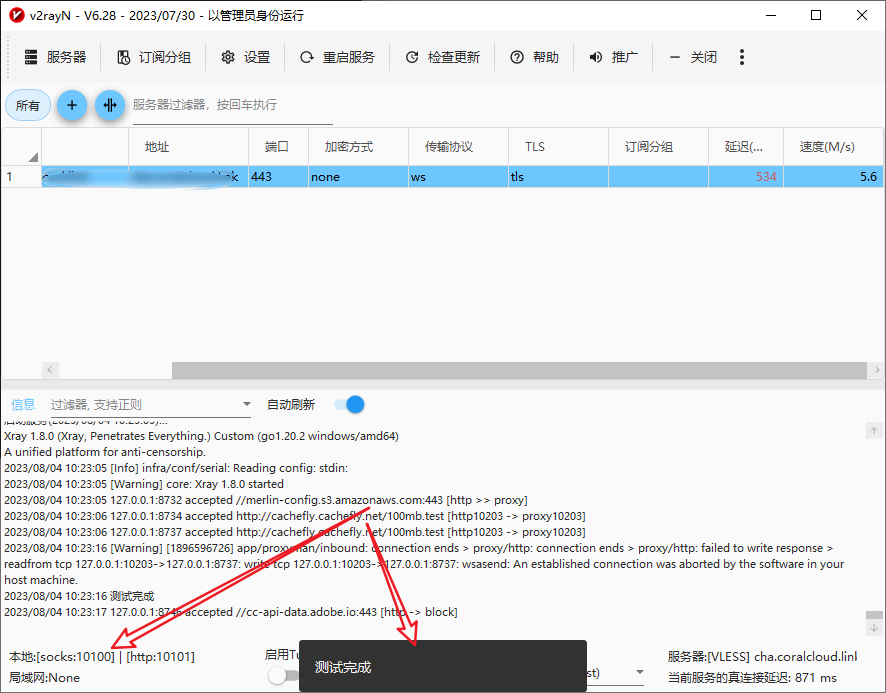The width and height of the screenshot is (886, 693).
Task: Click the horizontal scrollbar thumb
Action: [519, 370]
